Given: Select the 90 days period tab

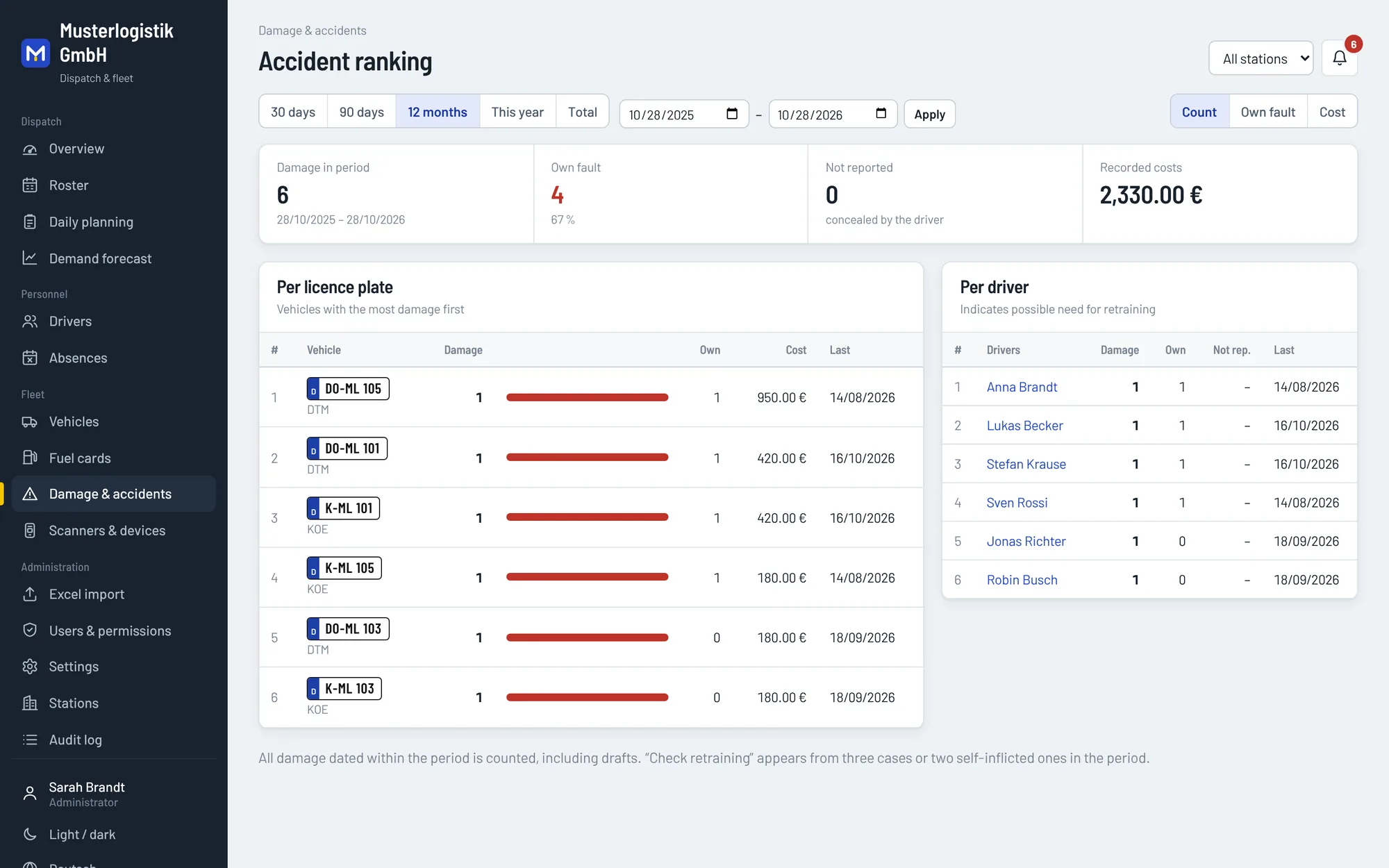Looking at the screenshot, I should (362, 112).
